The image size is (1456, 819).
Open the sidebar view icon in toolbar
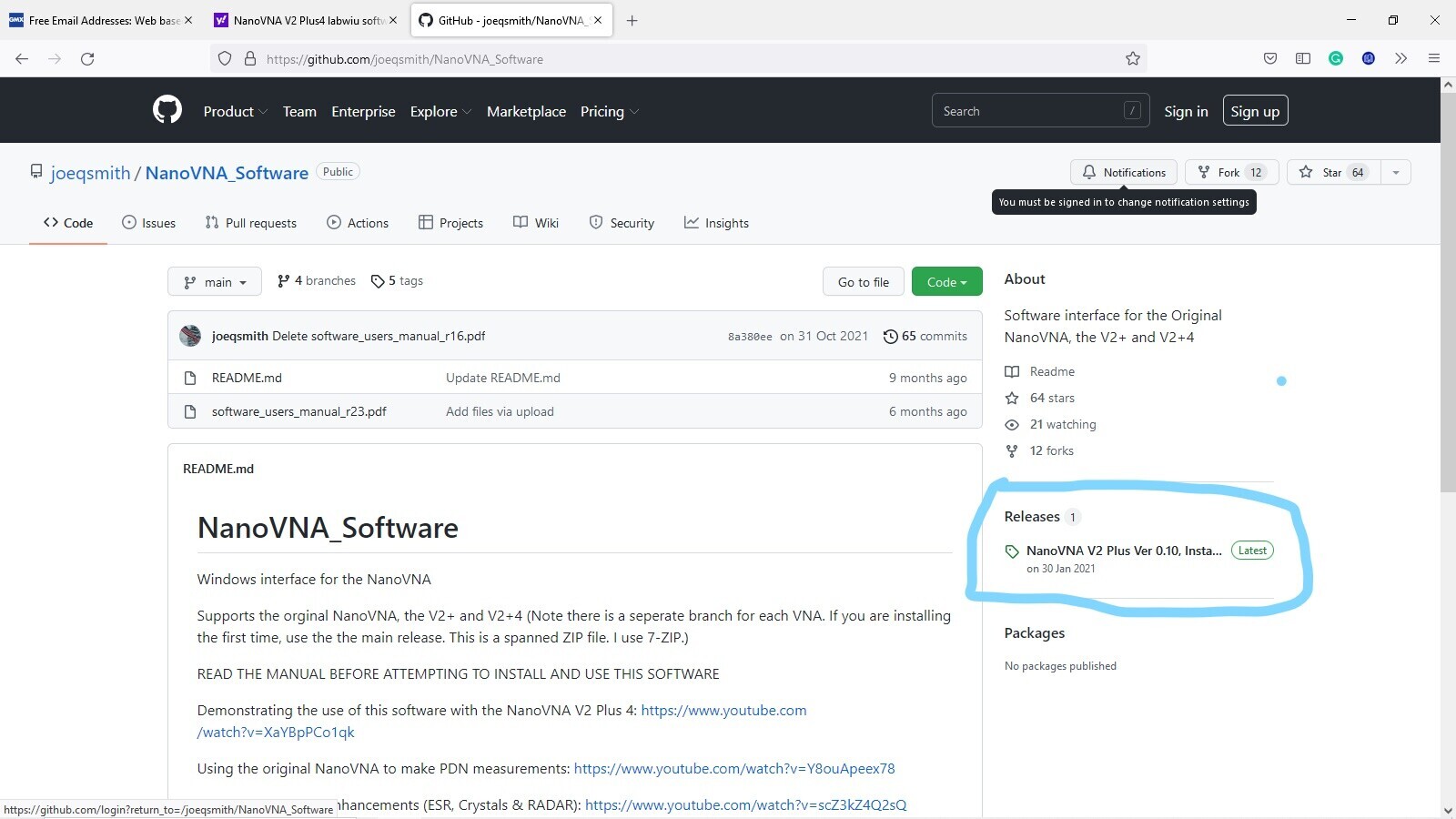pyautogui.click(x=1303, y=58)
